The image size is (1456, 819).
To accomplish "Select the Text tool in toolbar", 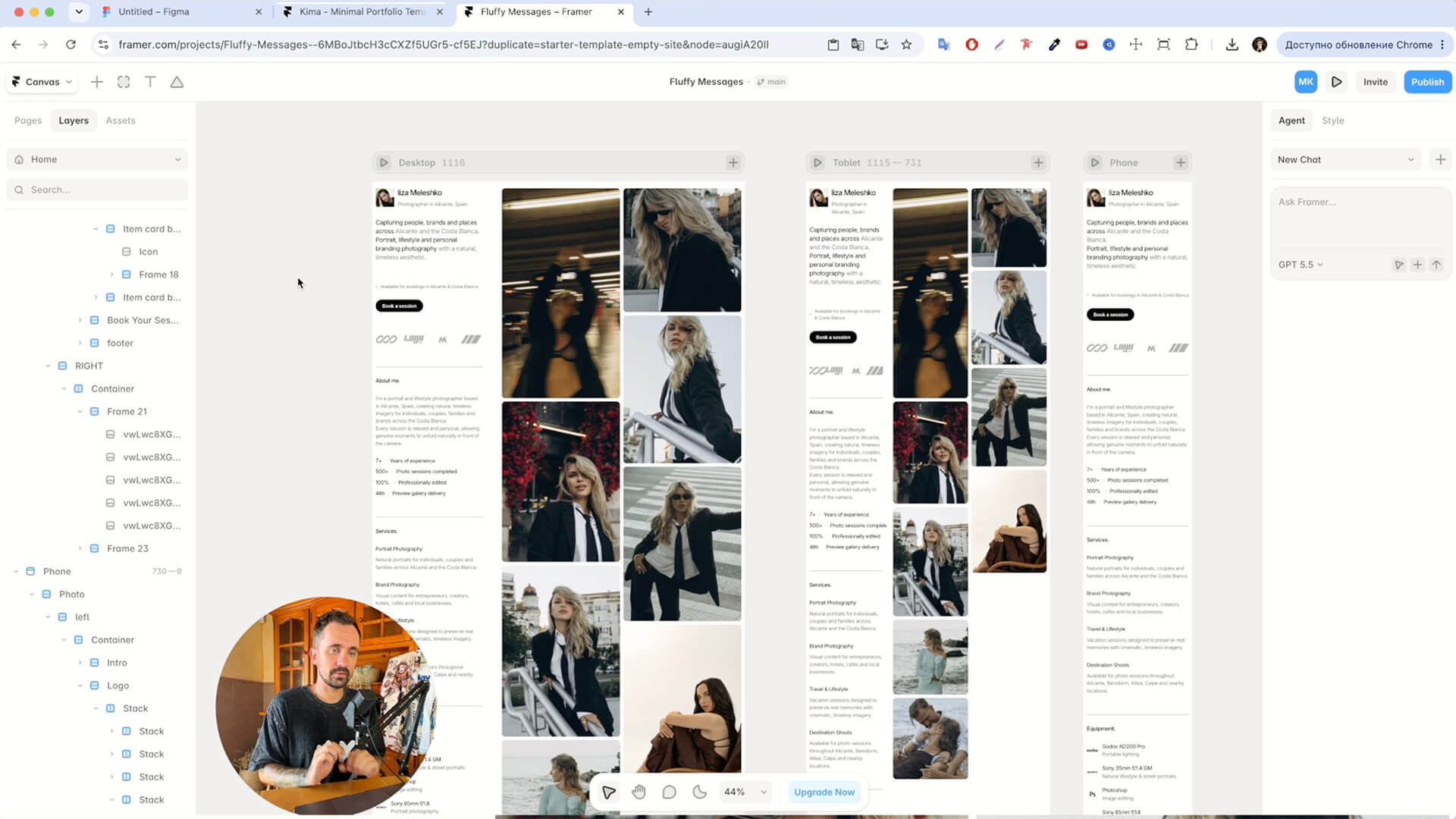I will 150,82.
